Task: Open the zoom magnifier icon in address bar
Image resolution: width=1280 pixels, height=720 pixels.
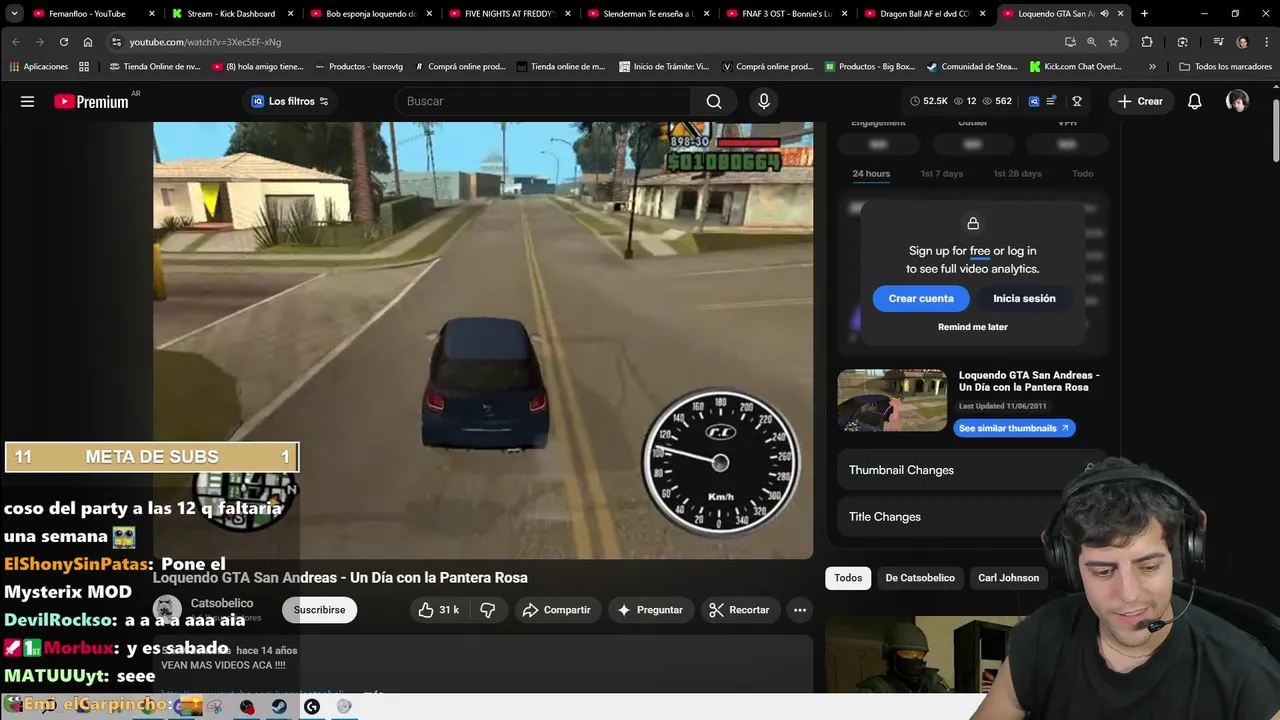Action: 1092,42
